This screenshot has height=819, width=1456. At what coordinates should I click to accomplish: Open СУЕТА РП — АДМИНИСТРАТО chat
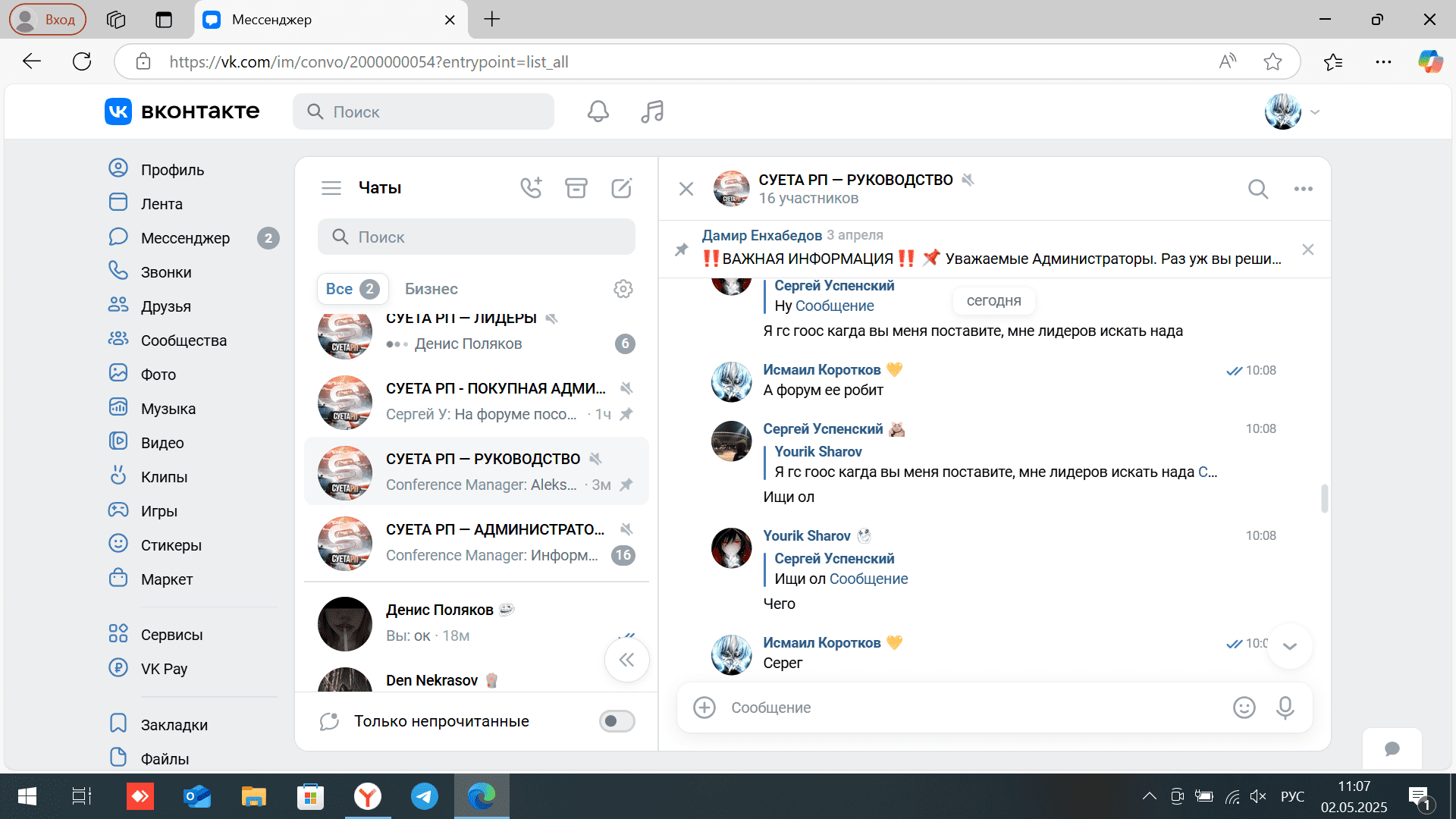click(x=476, y=542)
